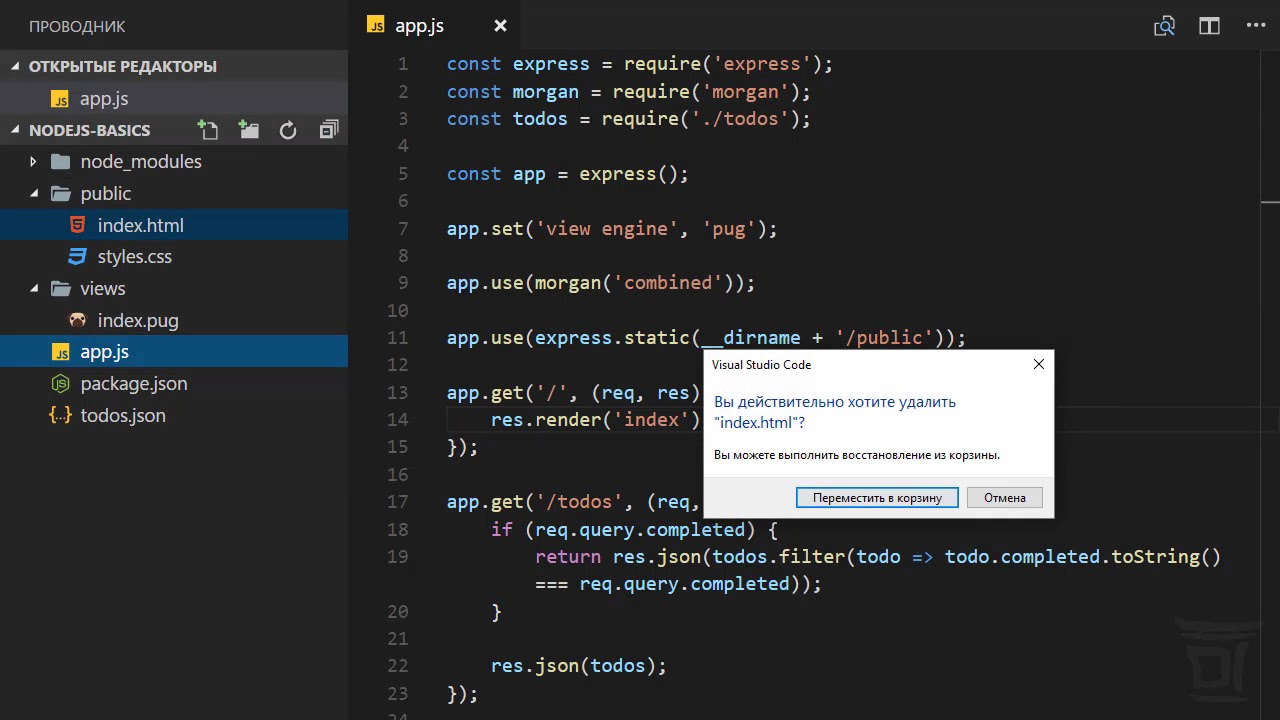This screenshot has height=720, width=1280.
Task: Expand the node_modules folder
Action: click(34, 162)
